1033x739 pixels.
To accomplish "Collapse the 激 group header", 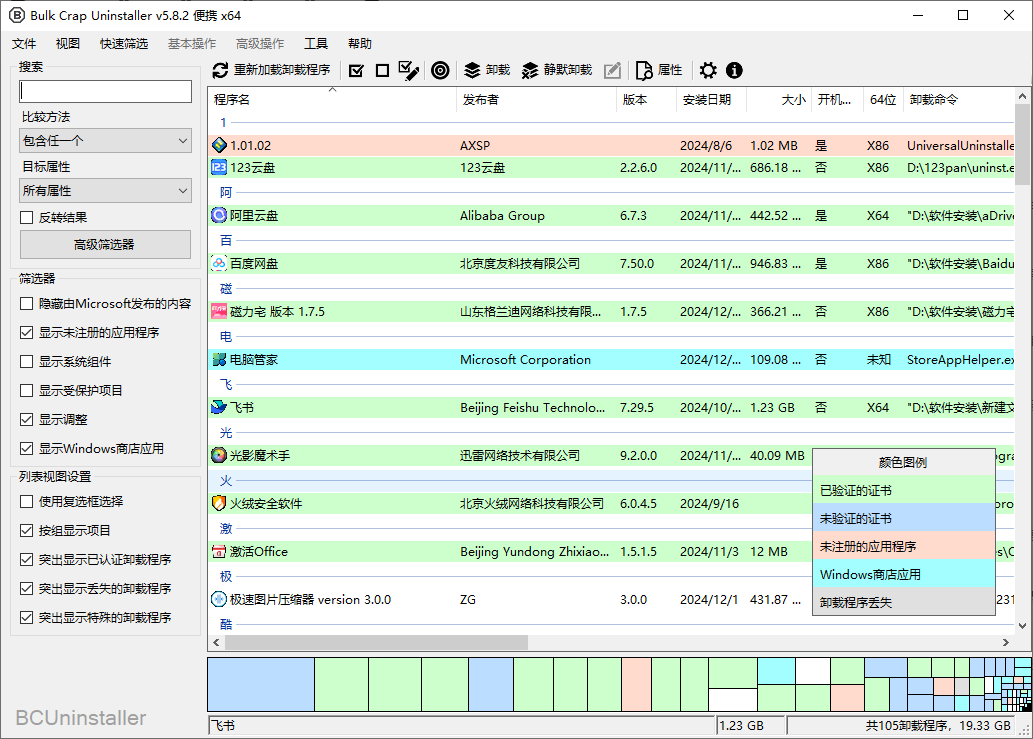I will (x=226, y=529).
